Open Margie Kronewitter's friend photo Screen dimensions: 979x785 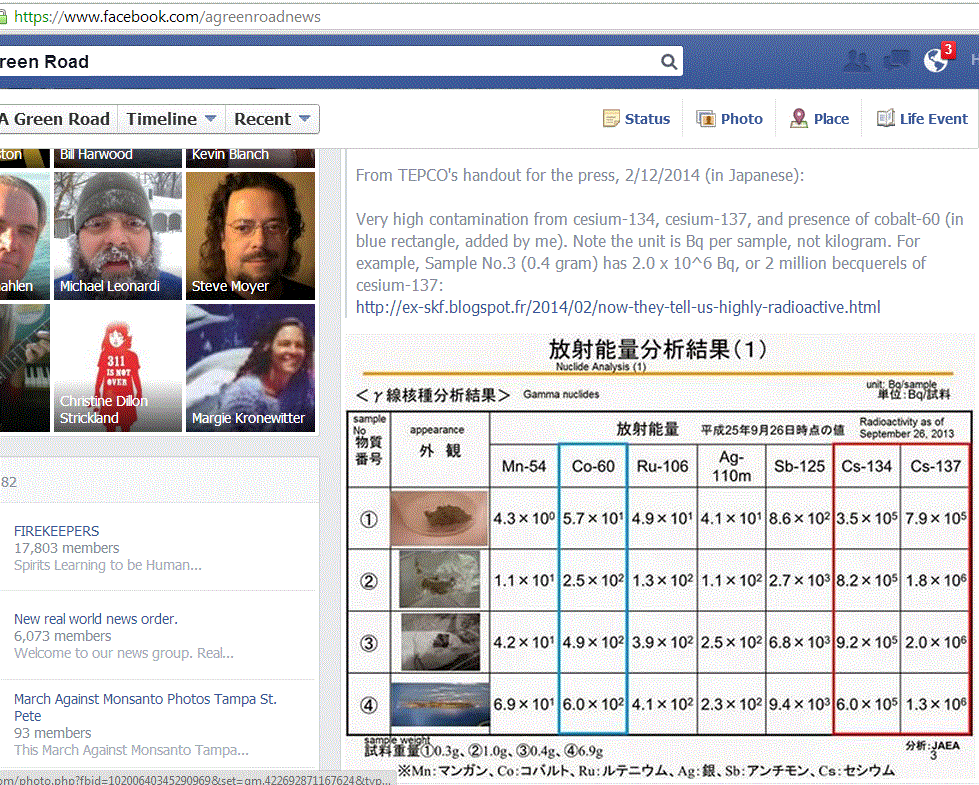250,368
